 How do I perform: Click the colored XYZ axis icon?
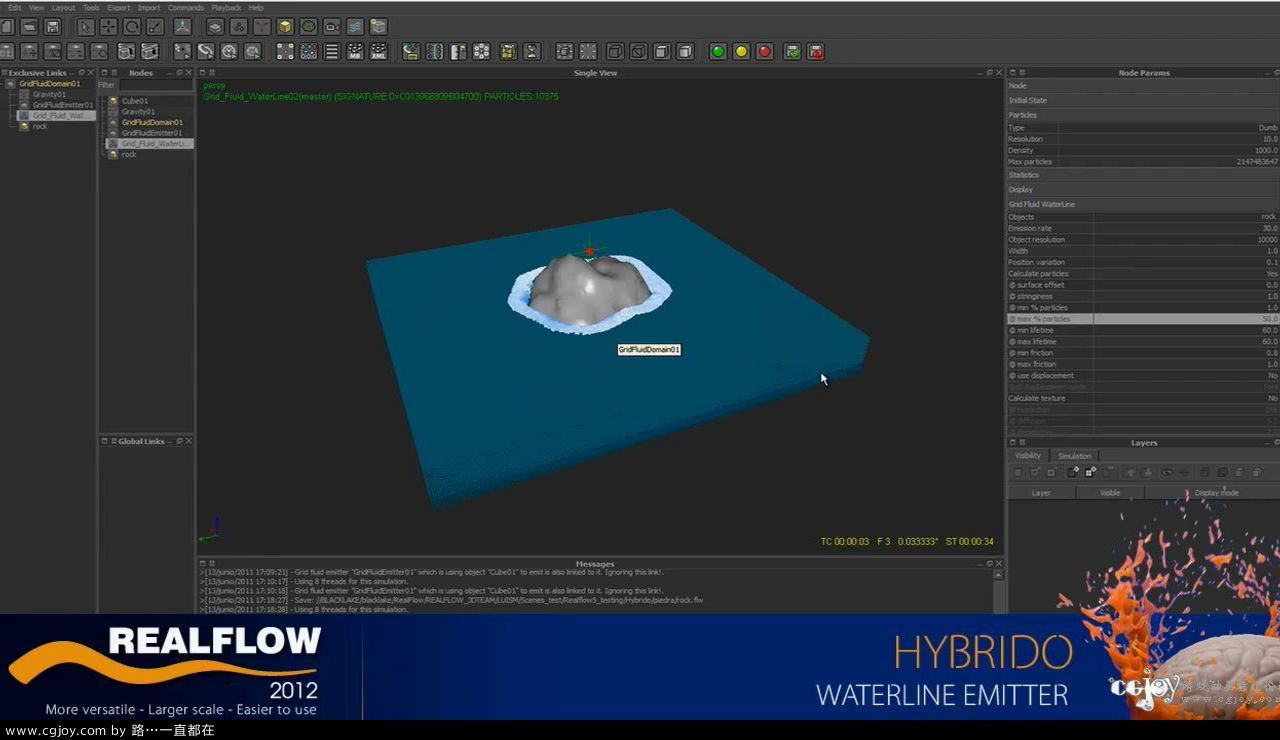[182, 27]
